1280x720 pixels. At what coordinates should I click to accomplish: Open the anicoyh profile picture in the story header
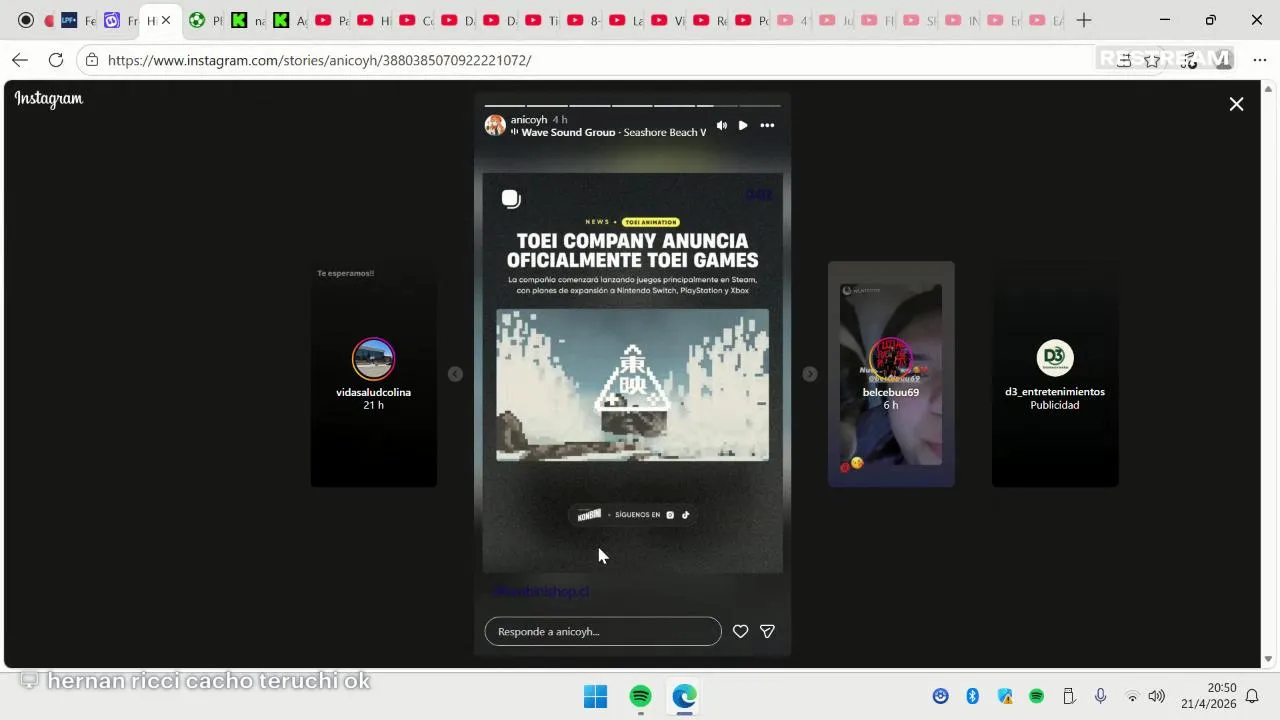pyautogui.click(x=495, y=125)
